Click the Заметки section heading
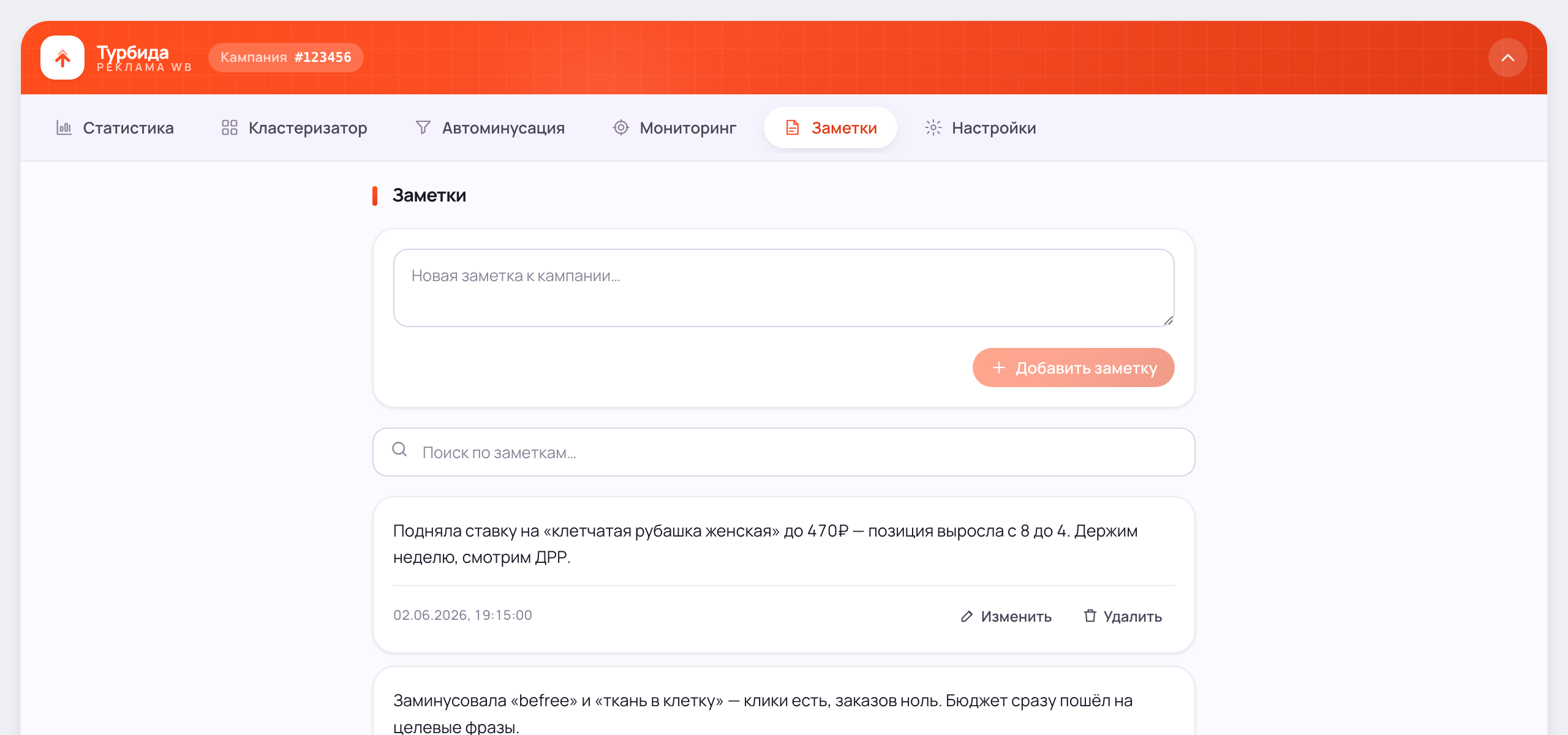The image size is (1568, 735). coord(429,195)
